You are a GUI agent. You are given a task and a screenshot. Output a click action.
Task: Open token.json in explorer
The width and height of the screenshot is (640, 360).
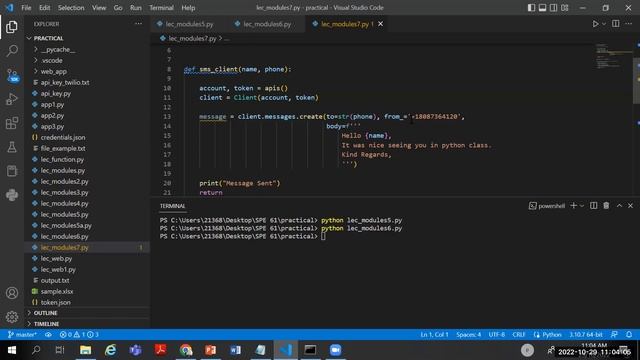pos(56,303)
